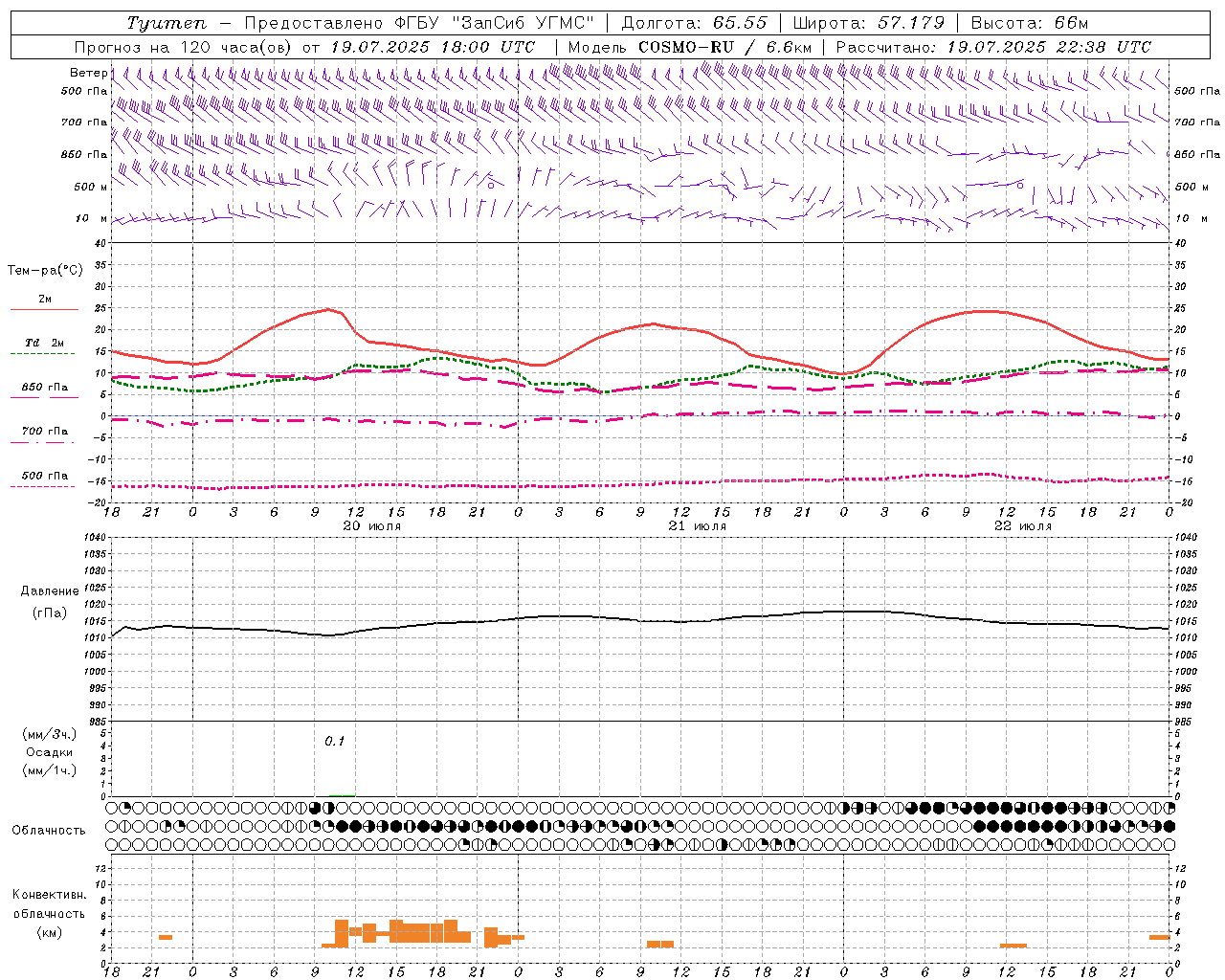This screenshot has height=980, width=1225.
Task: Click the solid red 2м legend line
Action: click(x=44, y=310)
